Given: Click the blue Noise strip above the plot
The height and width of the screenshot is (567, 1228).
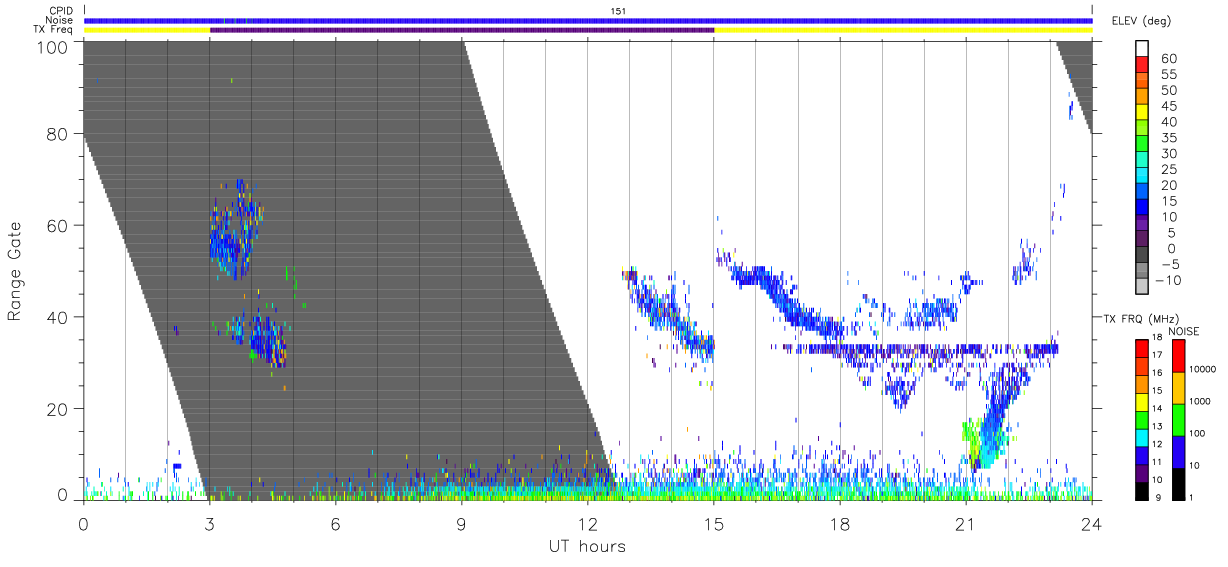Looking at the screenshot, I should pos(588,20).
